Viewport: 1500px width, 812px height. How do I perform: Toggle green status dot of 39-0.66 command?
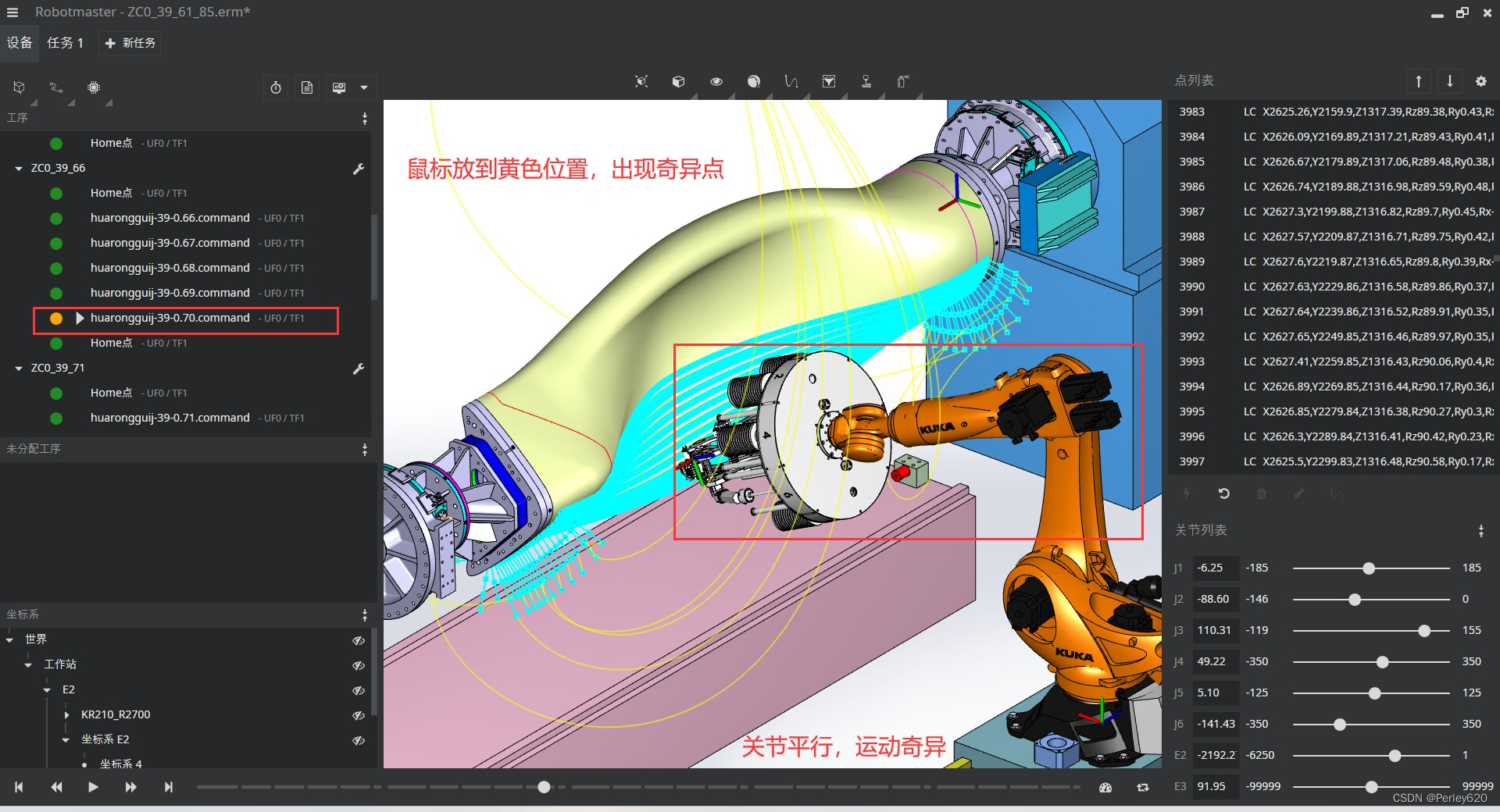click(x=56, y=219)
